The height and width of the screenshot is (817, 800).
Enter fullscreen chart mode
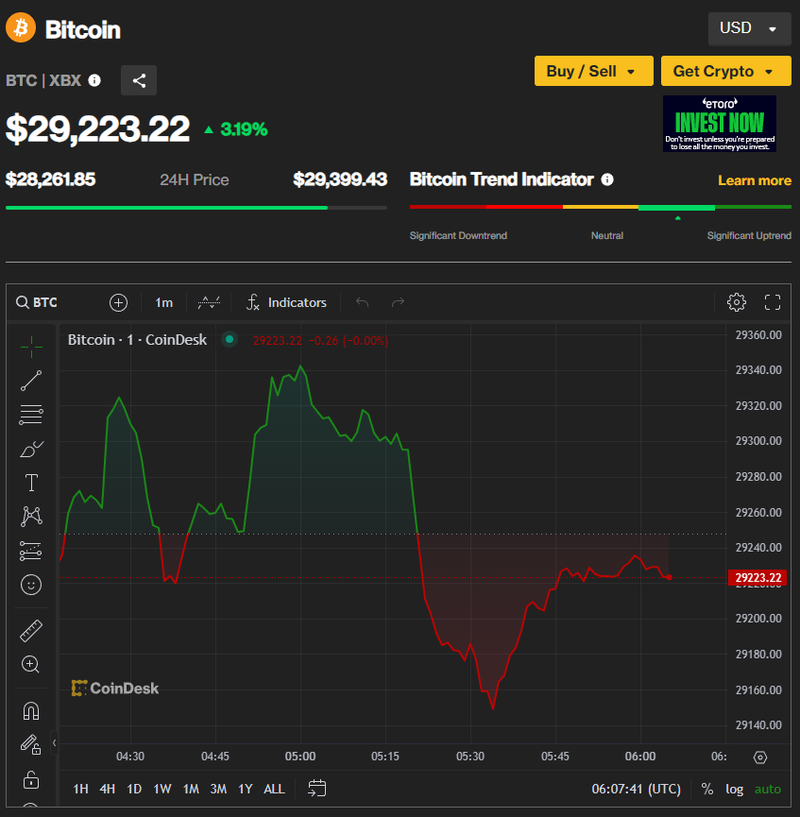click(x=772, y=302)
